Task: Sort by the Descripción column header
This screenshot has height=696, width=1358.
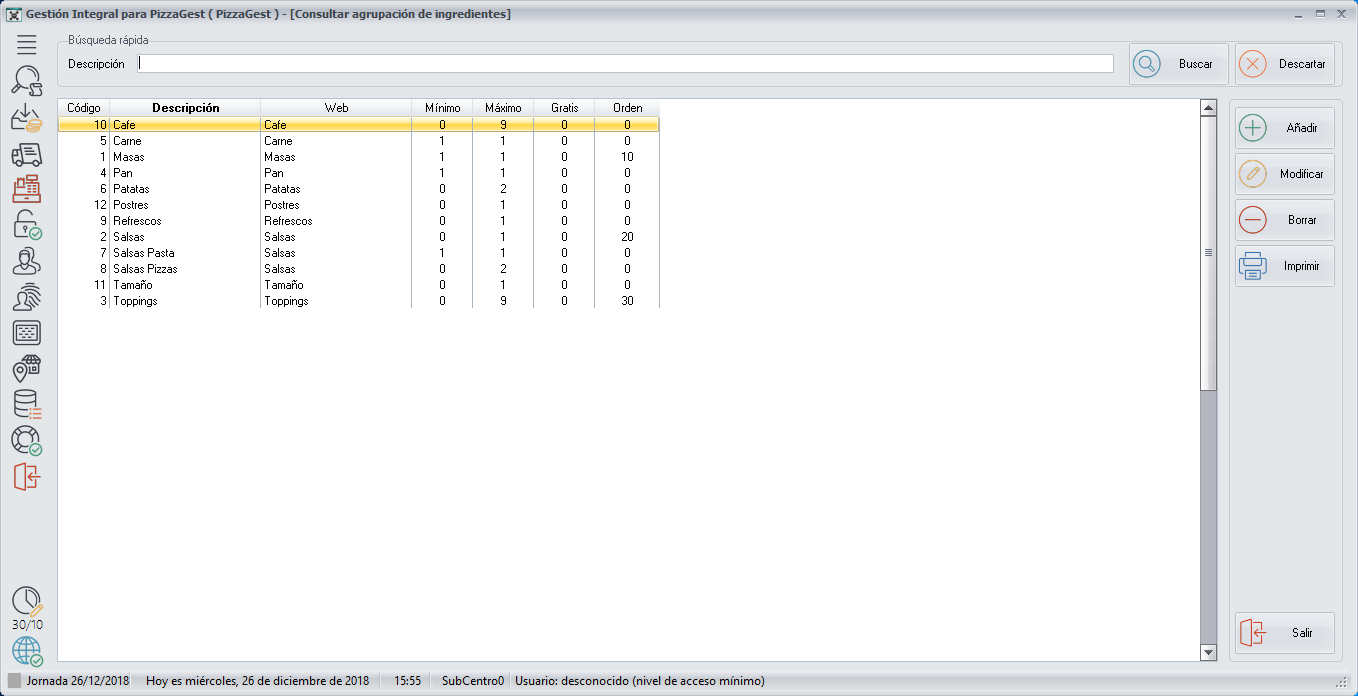Action: [x=185, y=108]
